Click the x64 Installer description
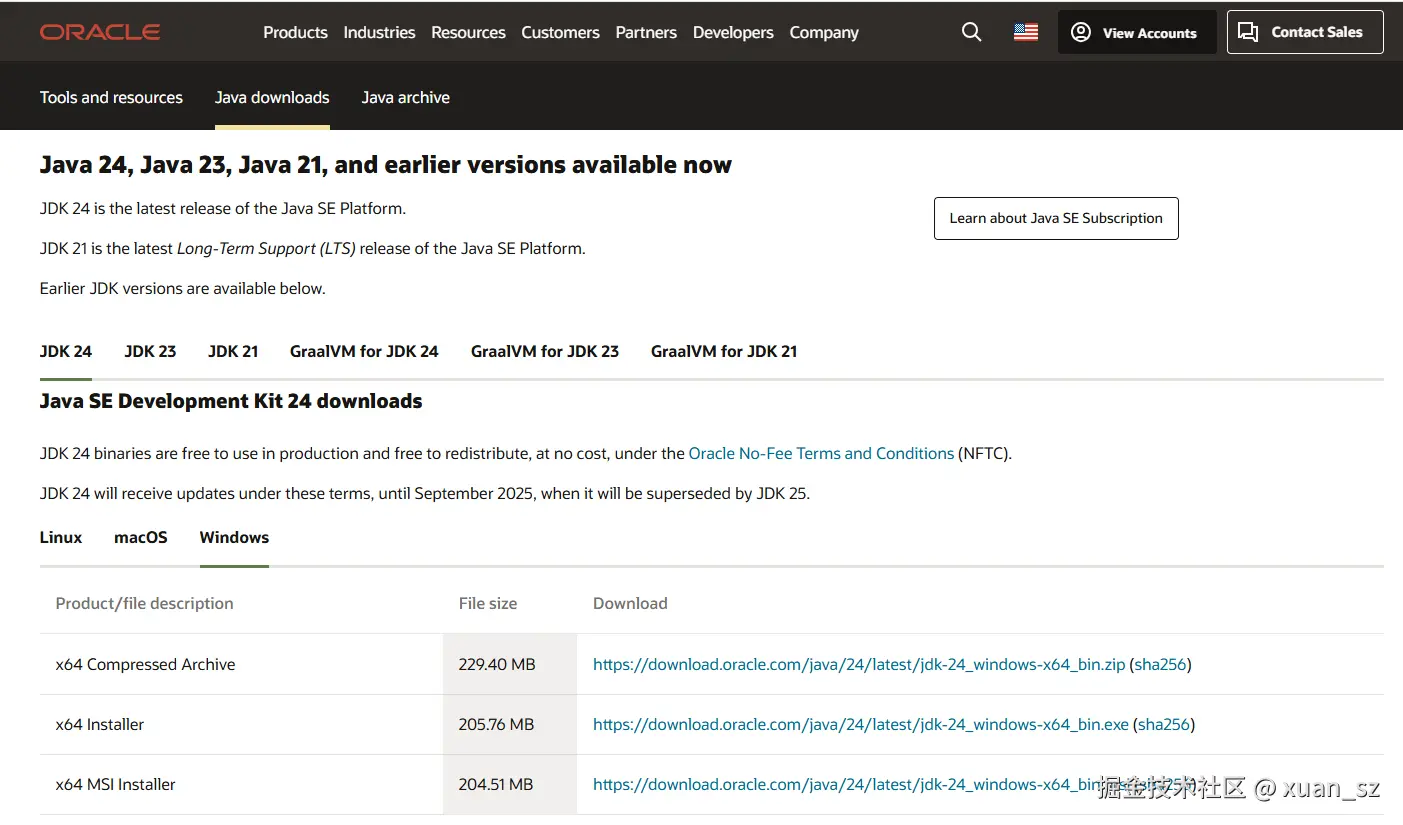Viewport: 1403px width, 825px height. [100, 724]
